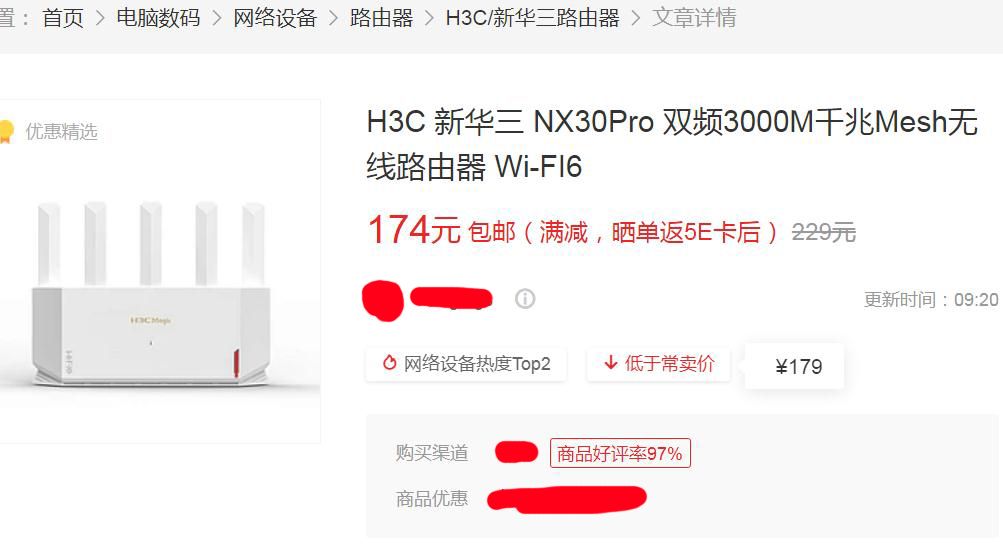
Task: Click the flame icon on heat ranking tag
Action: click(x=389, y=363)
